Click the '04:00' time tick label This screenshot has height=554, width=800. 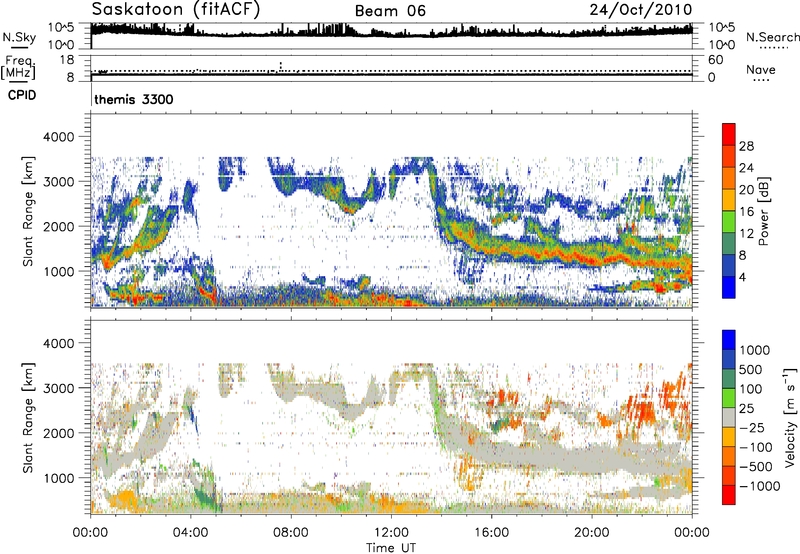pos(191,533)
